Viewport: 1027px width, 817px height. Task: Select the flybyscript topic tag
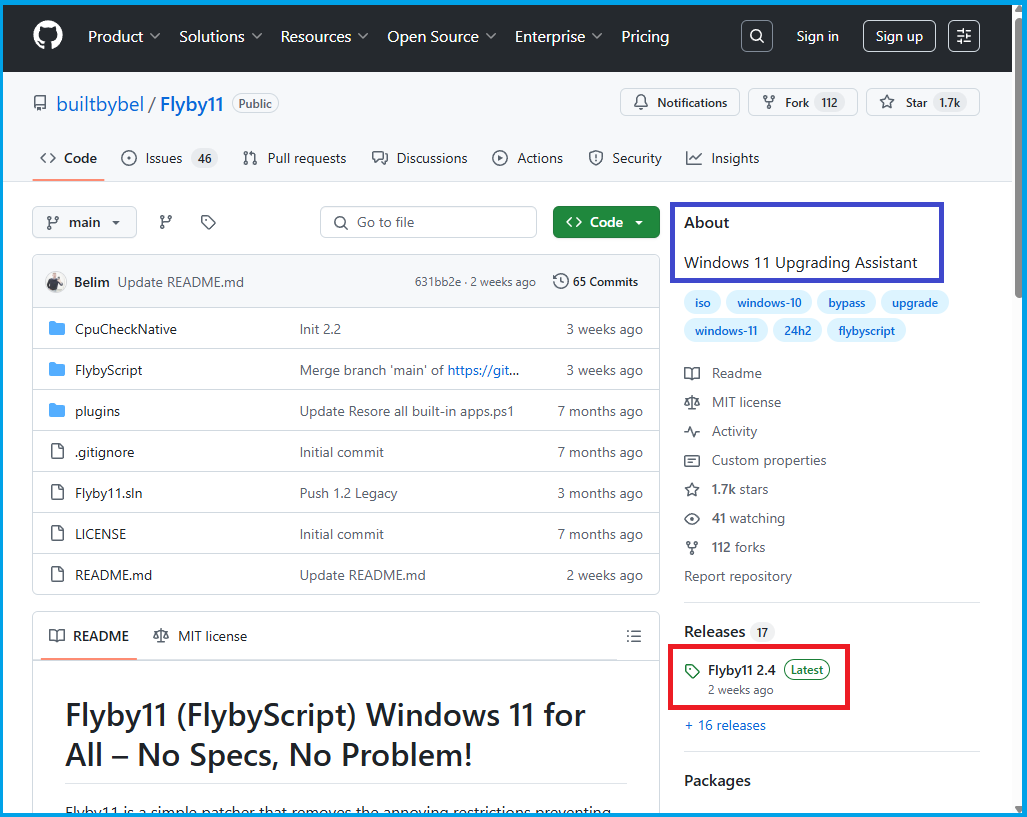(x=866, y=331)
